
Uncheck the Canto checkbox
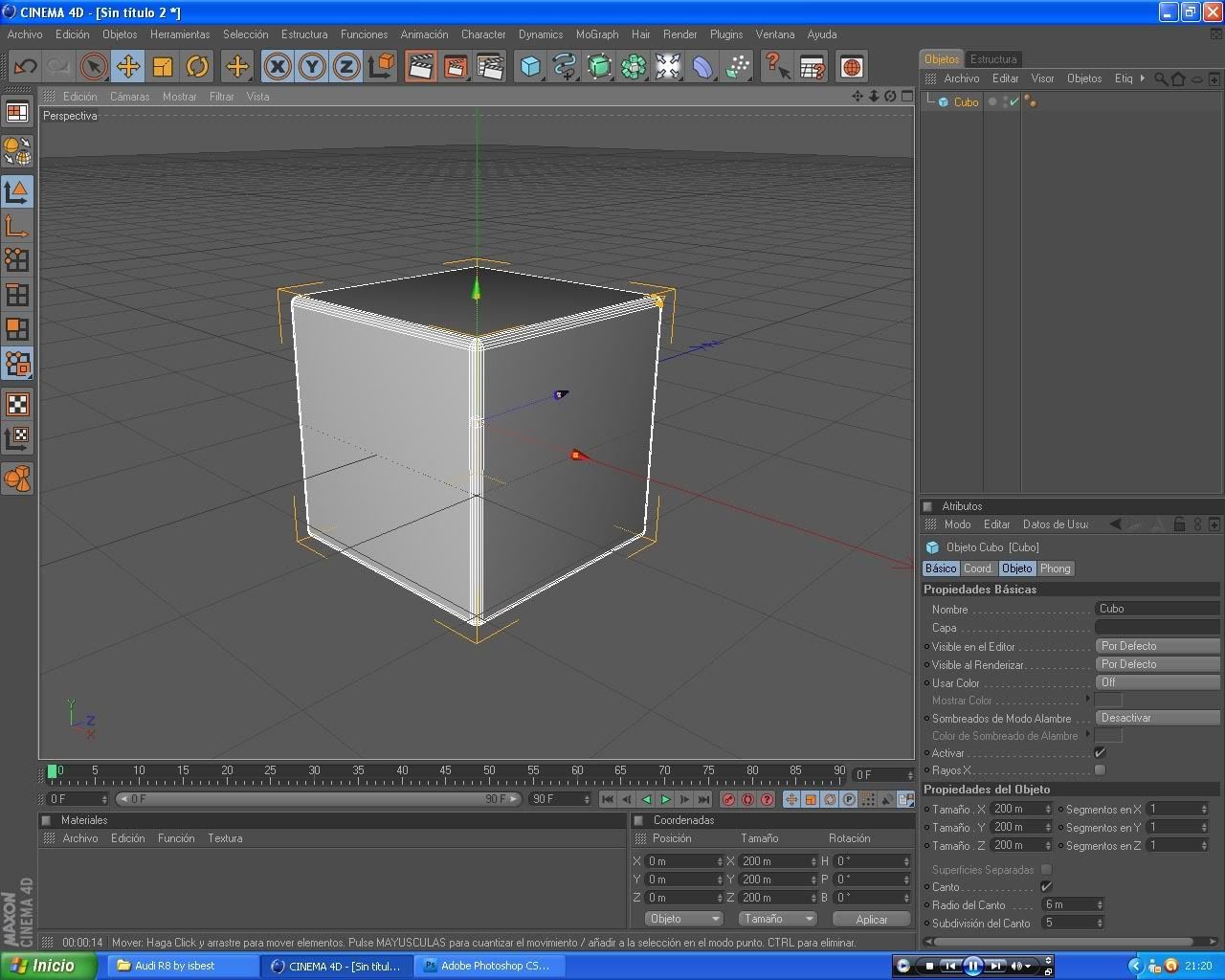[x=1046, y=887]
